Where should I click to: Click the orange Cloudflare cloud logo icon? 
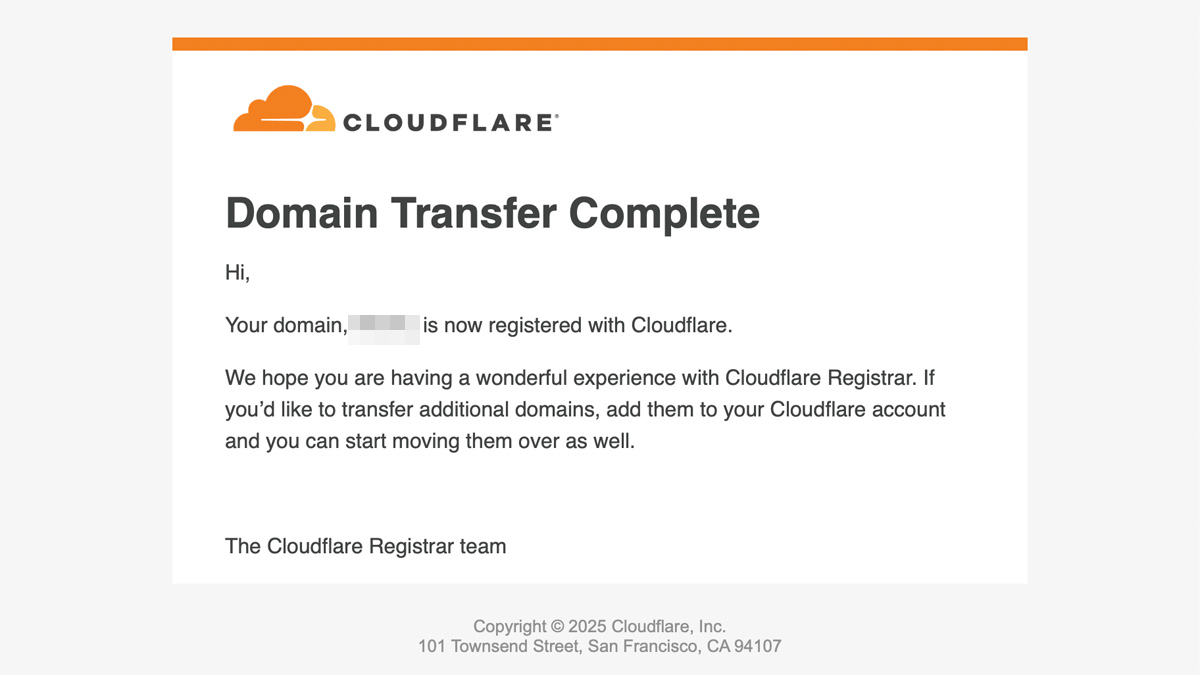284,109
